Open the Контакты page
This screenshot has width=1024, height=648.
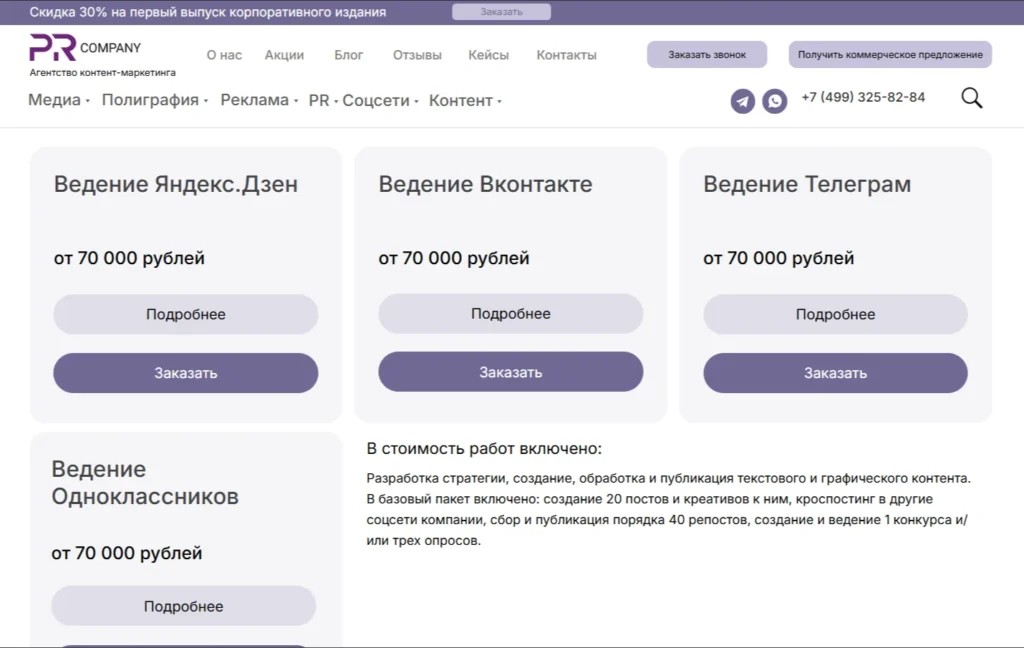pyautogui.click(x=566, y=55)
